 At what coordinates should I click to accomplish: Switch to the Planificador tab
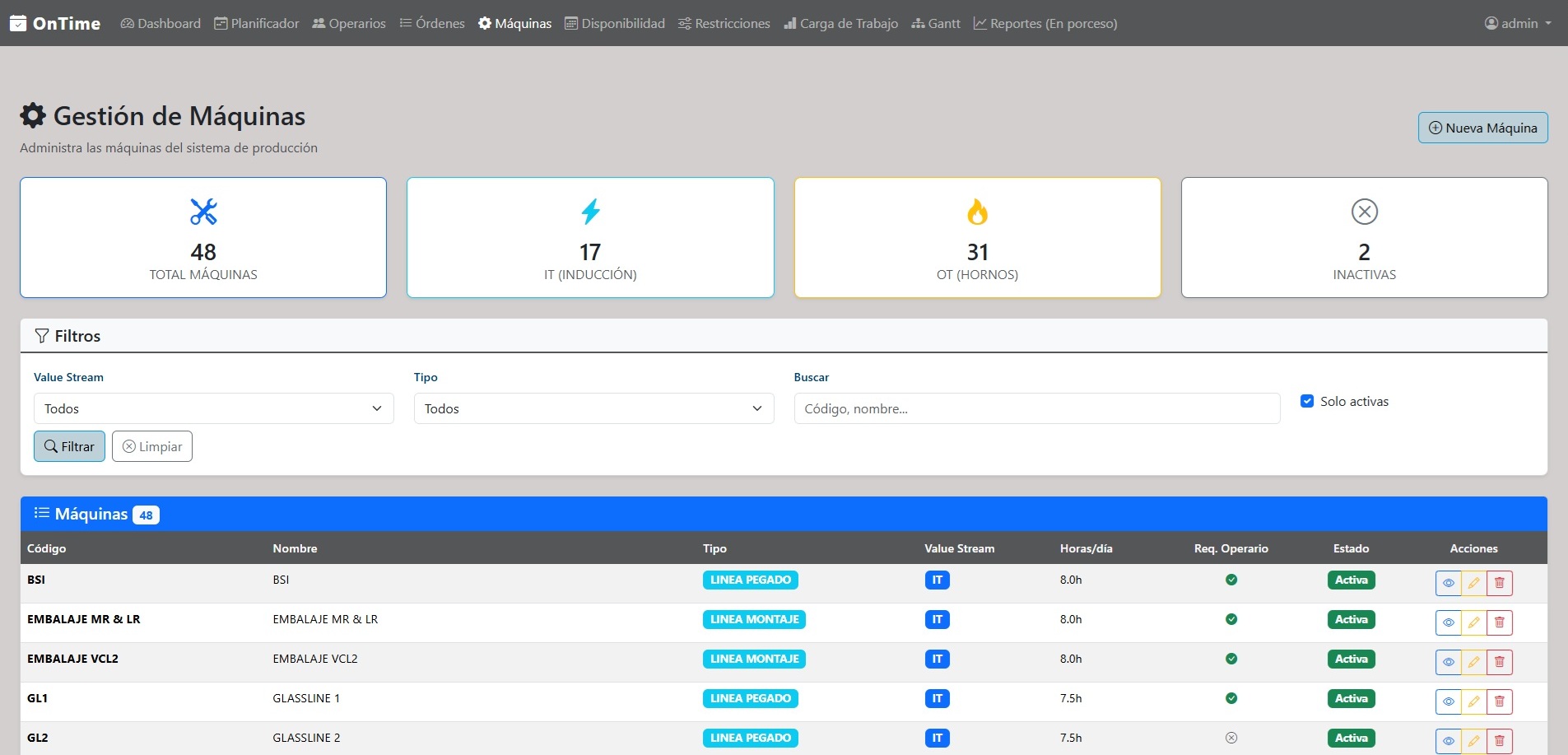[x=257, y=23]
